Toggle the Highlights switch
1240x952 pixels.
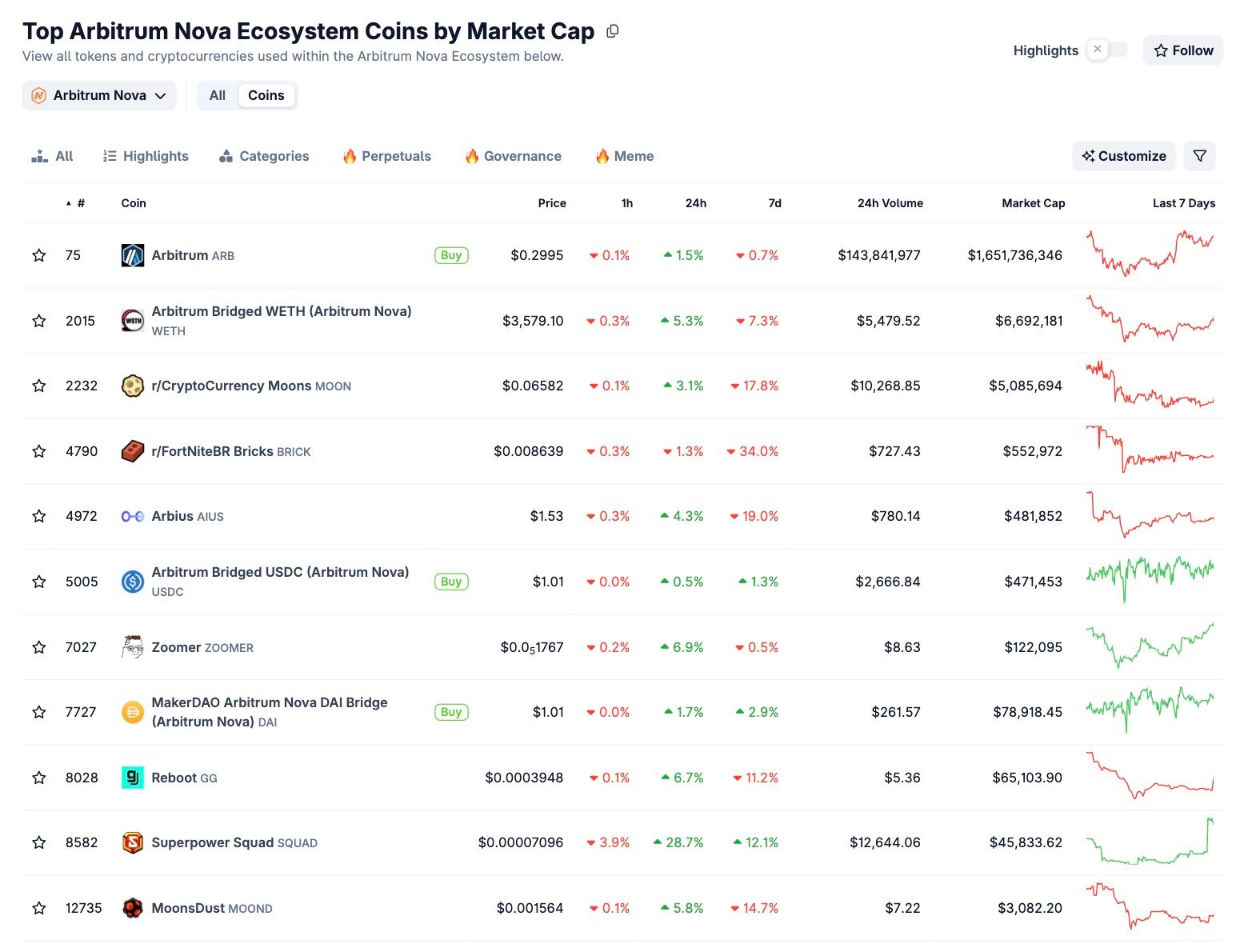click(x=1107, y=50)
